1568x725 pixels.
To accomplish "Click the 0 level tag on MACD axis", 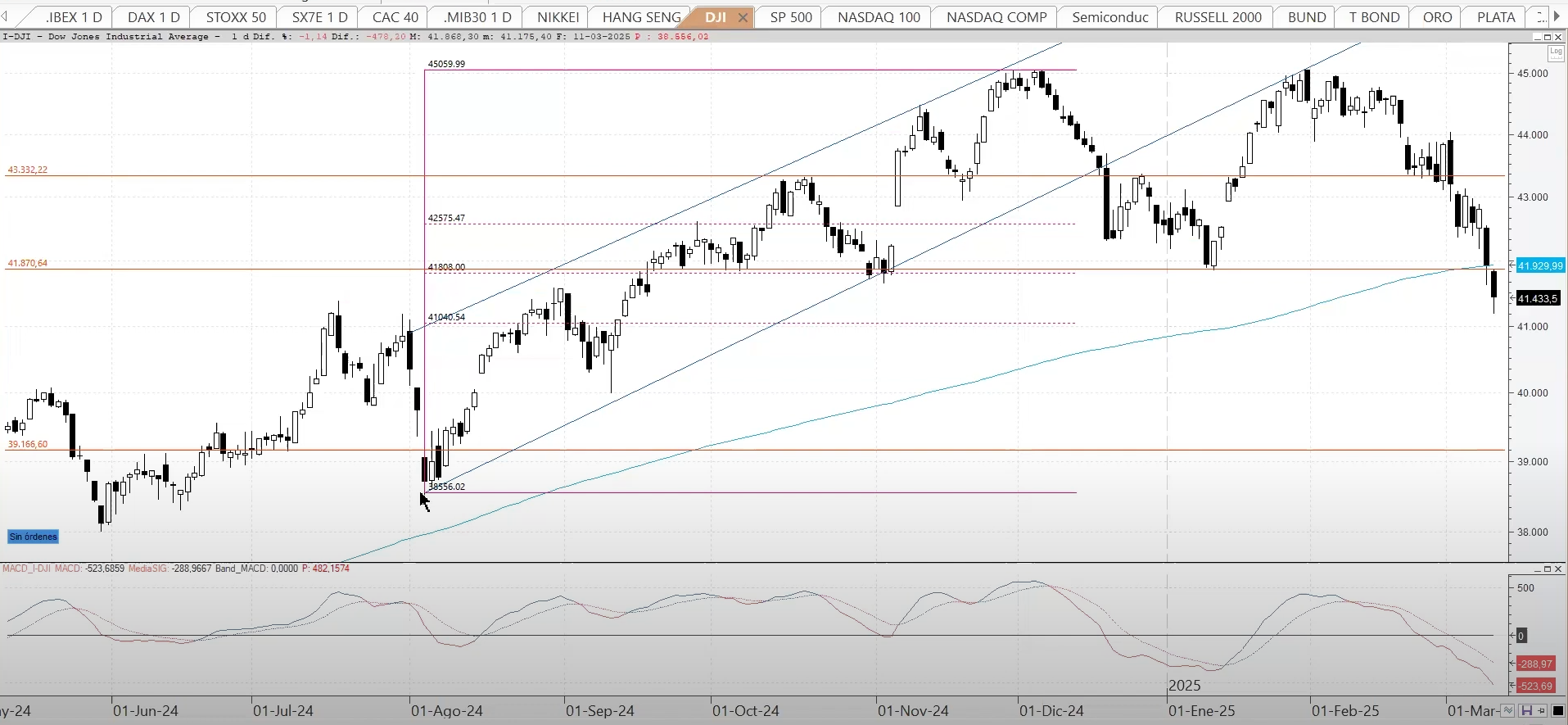I will click(1521, 636).
